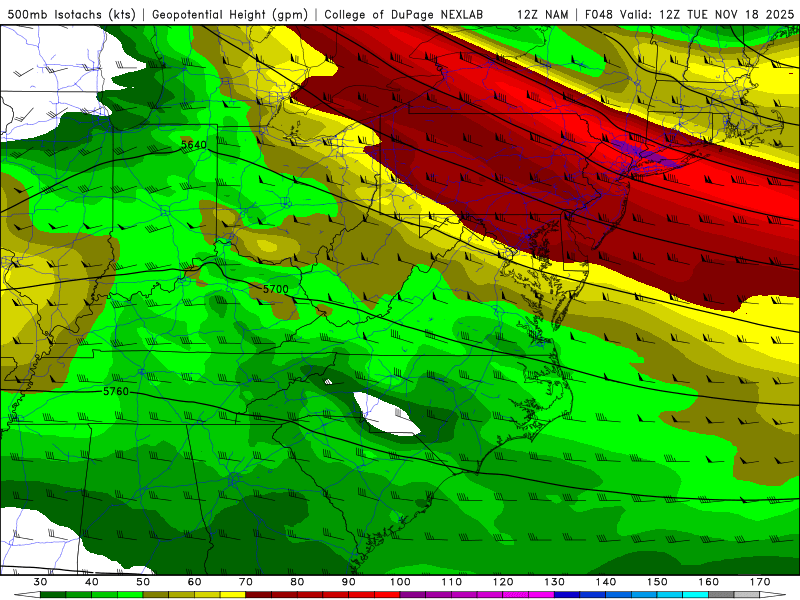Click the 50 value on the color scale
Screen dimensions: 800x600
pyautogui.click(x=143, y=582)
